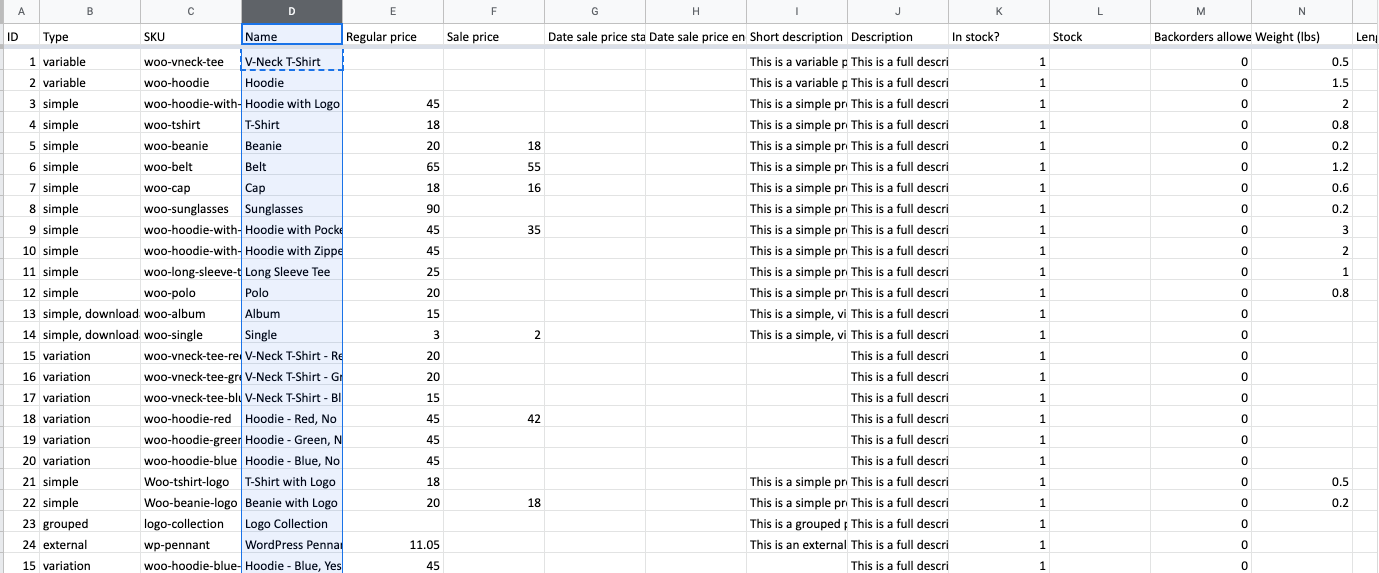Select column D header
The width and height of the screenshot is (1379, 573).
tap(291, 11)
